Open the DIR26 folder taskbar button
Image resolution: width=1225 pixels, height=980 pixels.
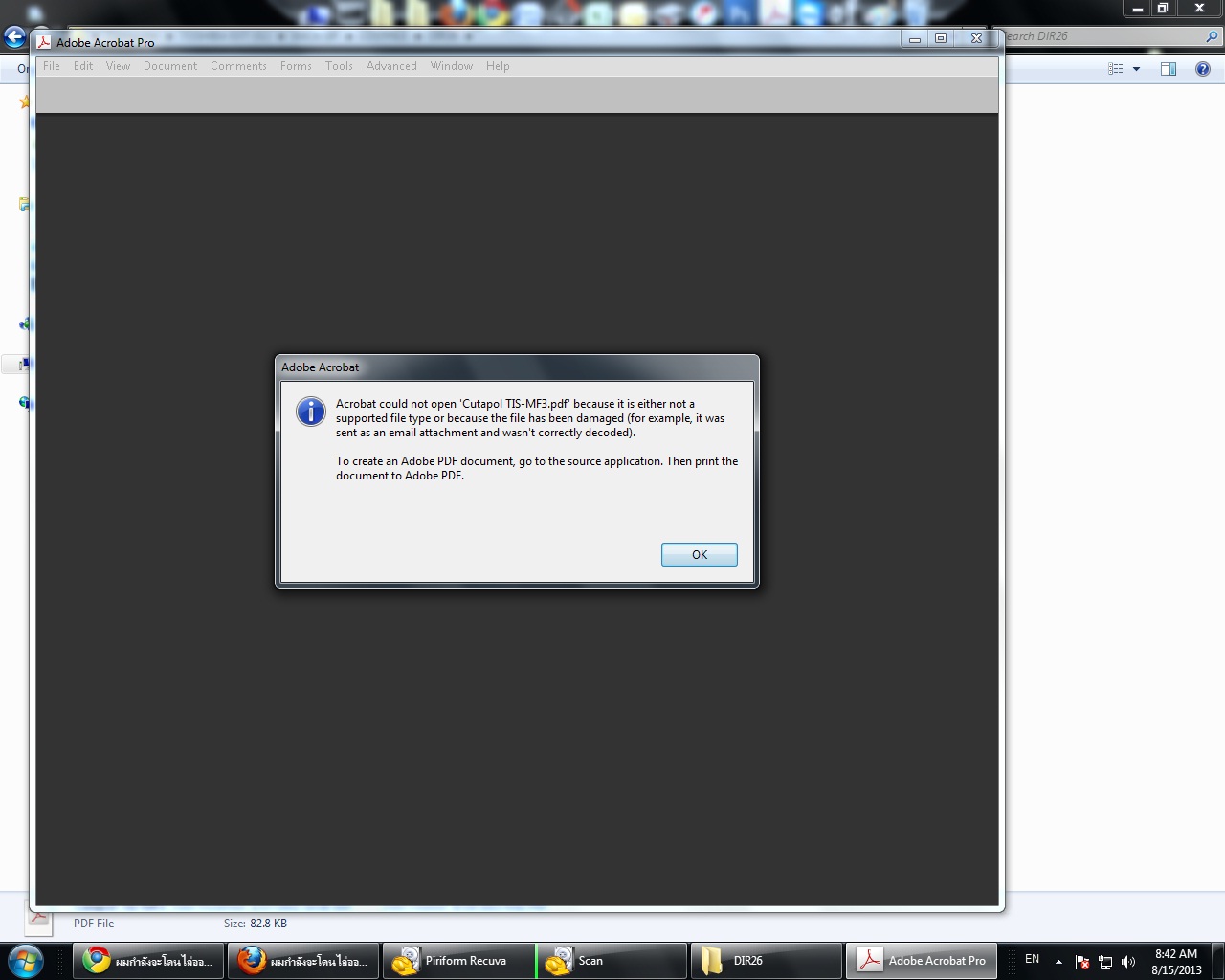(x=767, y=961)
